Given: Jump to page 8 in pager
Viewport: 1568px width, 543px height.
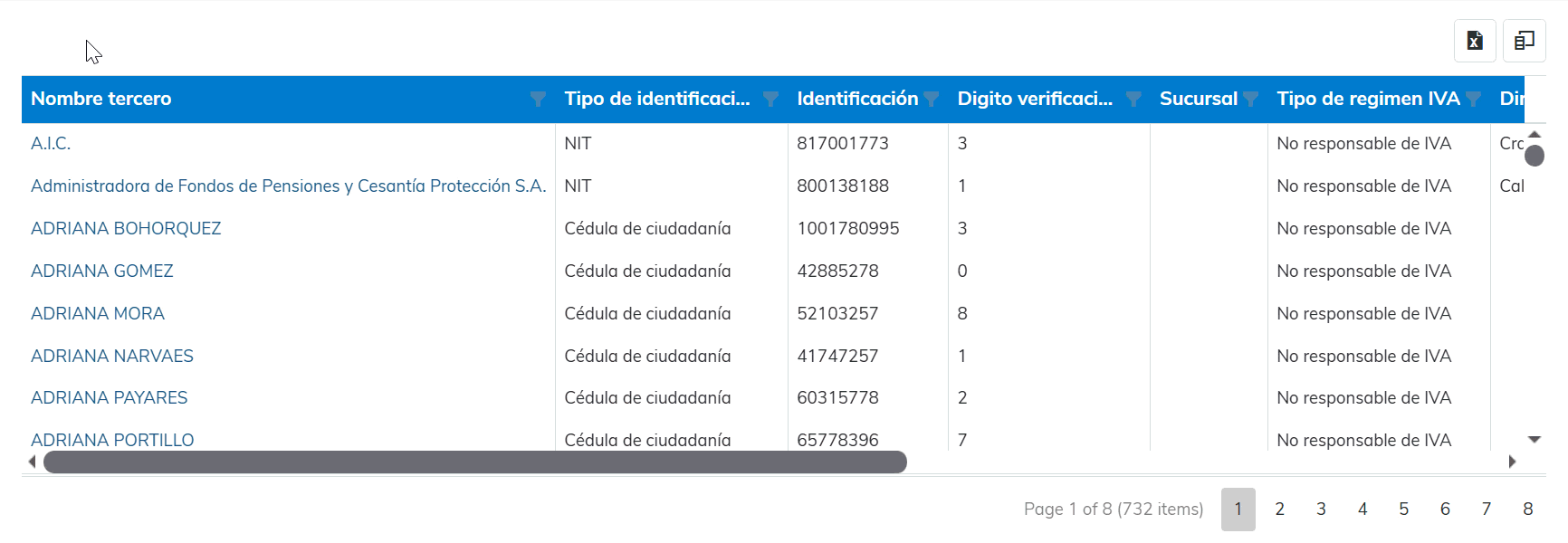Looking at the screenshot, I should pyautogui.click(x=1527, y=510).
